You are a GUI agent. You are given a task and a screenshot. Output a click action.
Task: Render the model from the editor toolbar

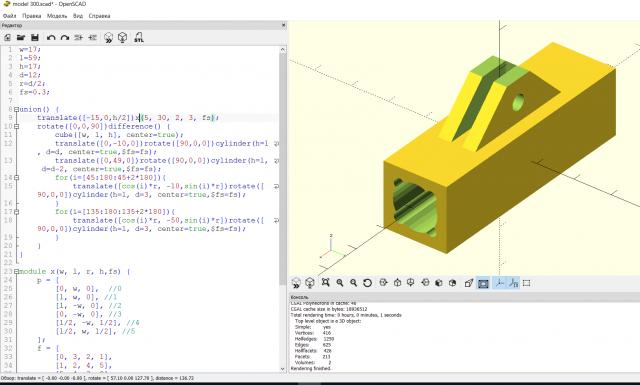pyautogui.click(x=122, y=38)
